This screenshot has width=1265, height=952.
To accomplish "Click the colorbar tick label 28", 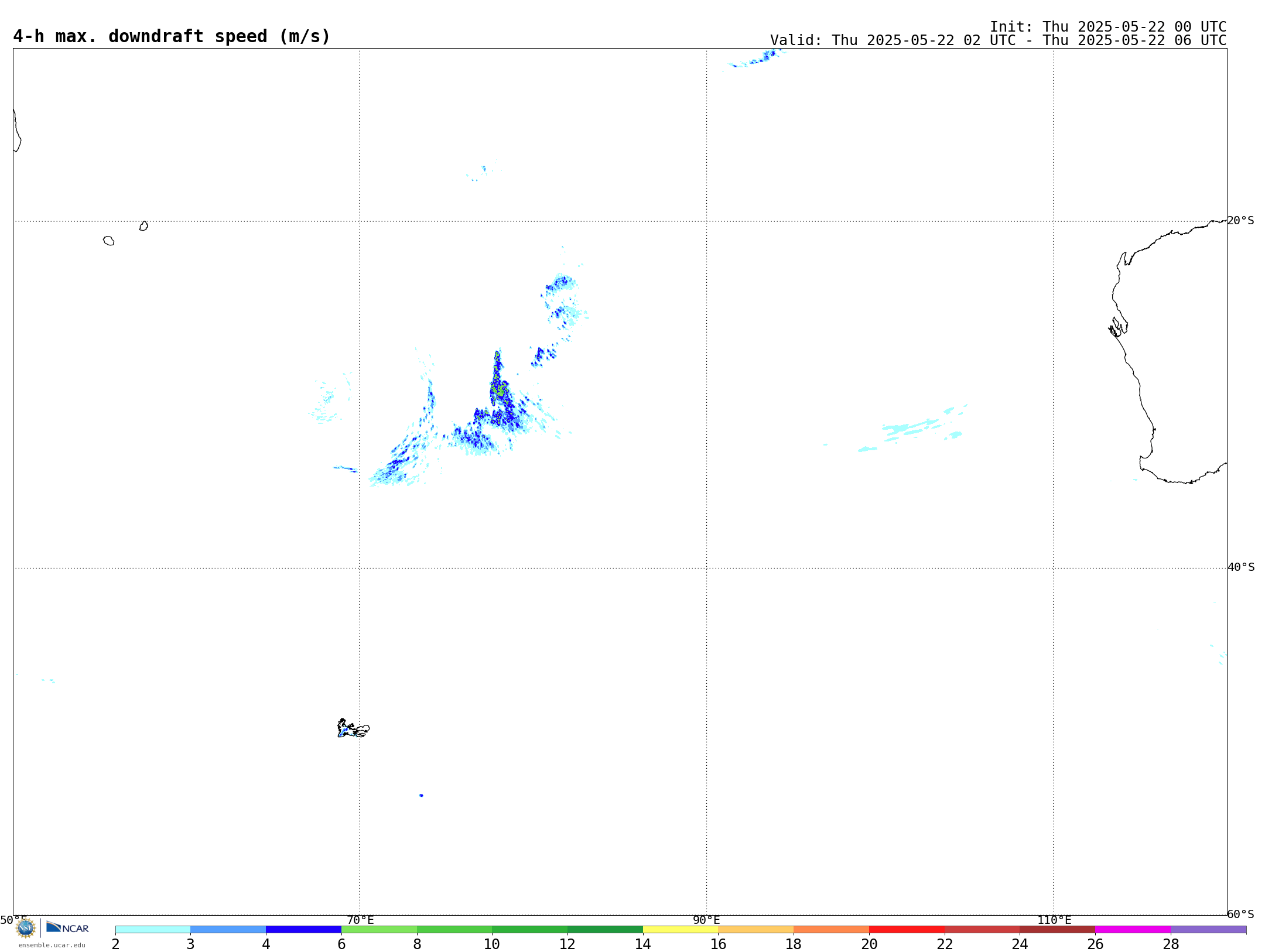I will pyautogui.click(x=1171, y=944).
